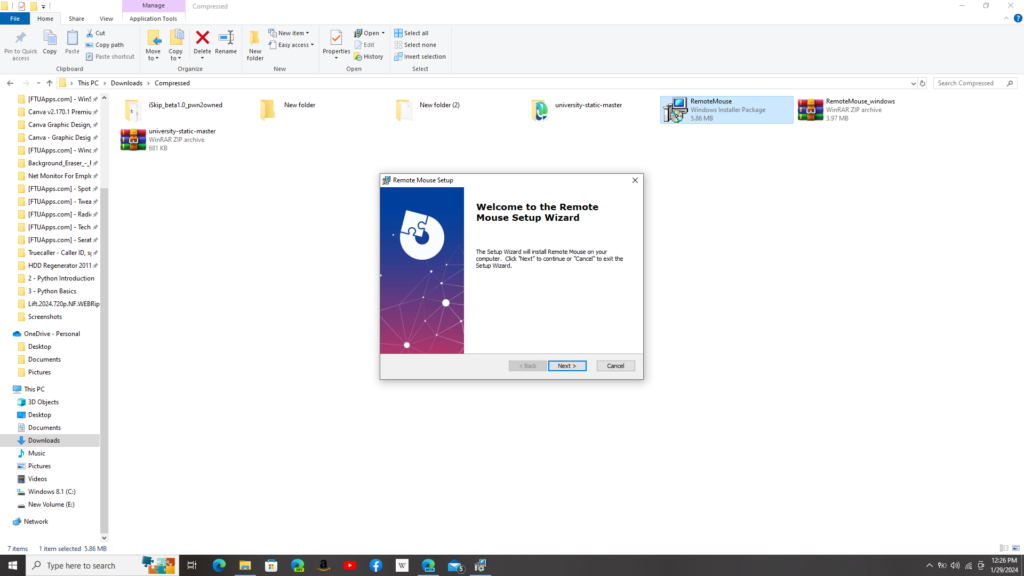Viewport: 1024px width, 576px height.
Task: Switch to the View ribbon tab
Action: click(x=106, y=18)
